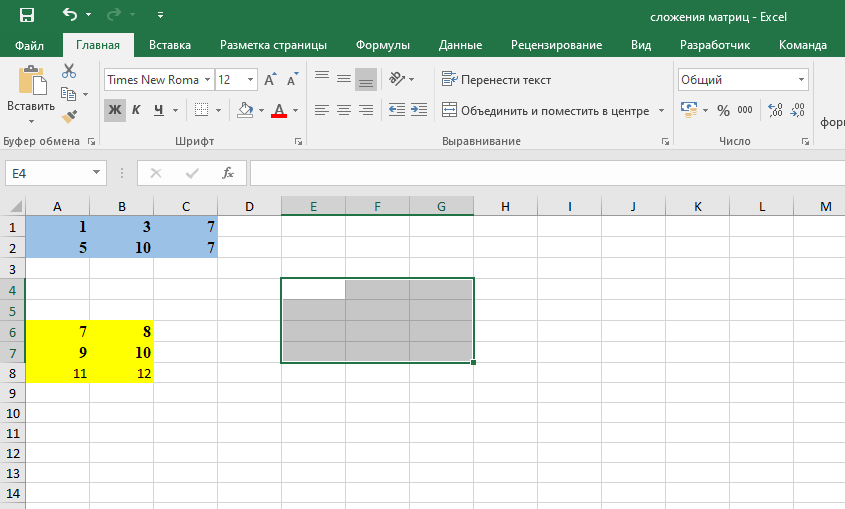Apply the 000 thousands separator format
The image size is (845, 509).
click(x=745, y=110)
